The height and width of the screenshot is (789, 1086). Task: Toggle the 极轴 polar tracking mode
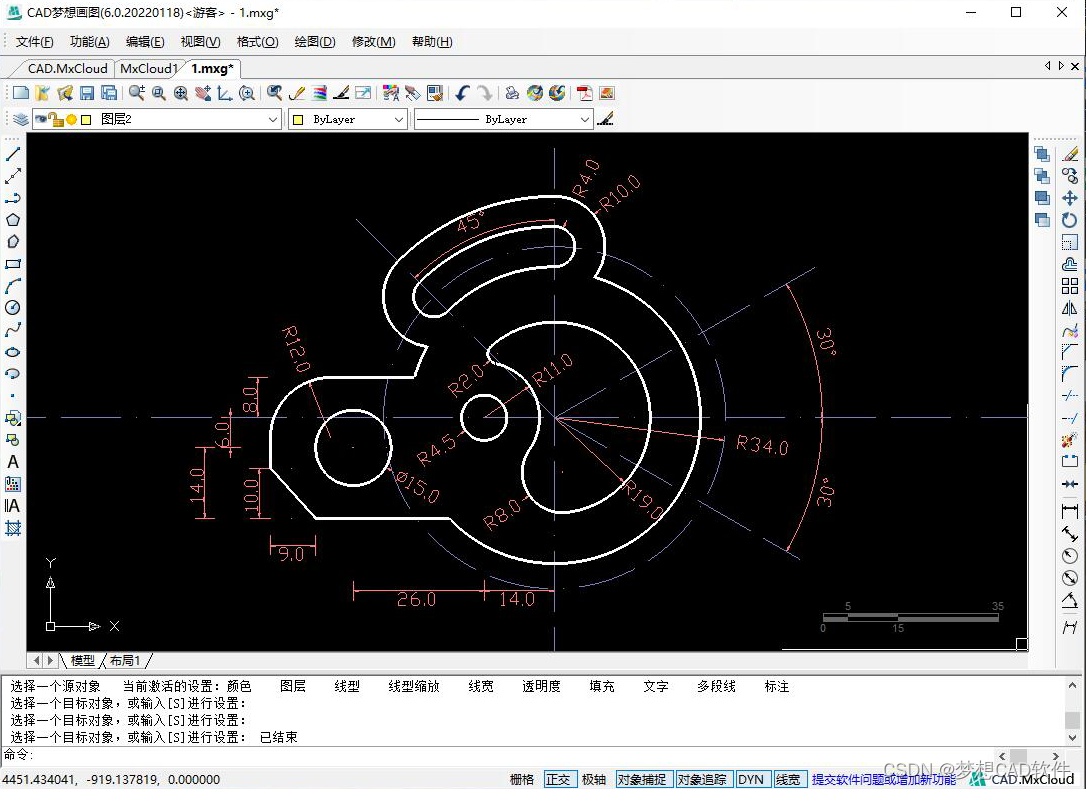(x=594, y=779)
